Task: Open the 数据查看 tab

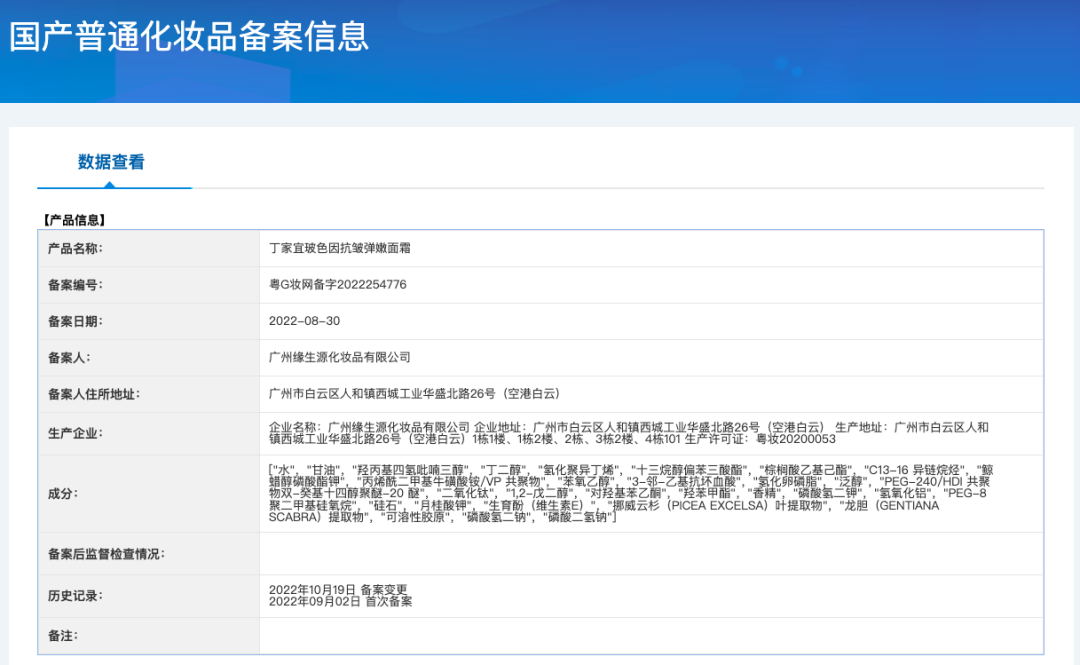Action: (111, 163)
